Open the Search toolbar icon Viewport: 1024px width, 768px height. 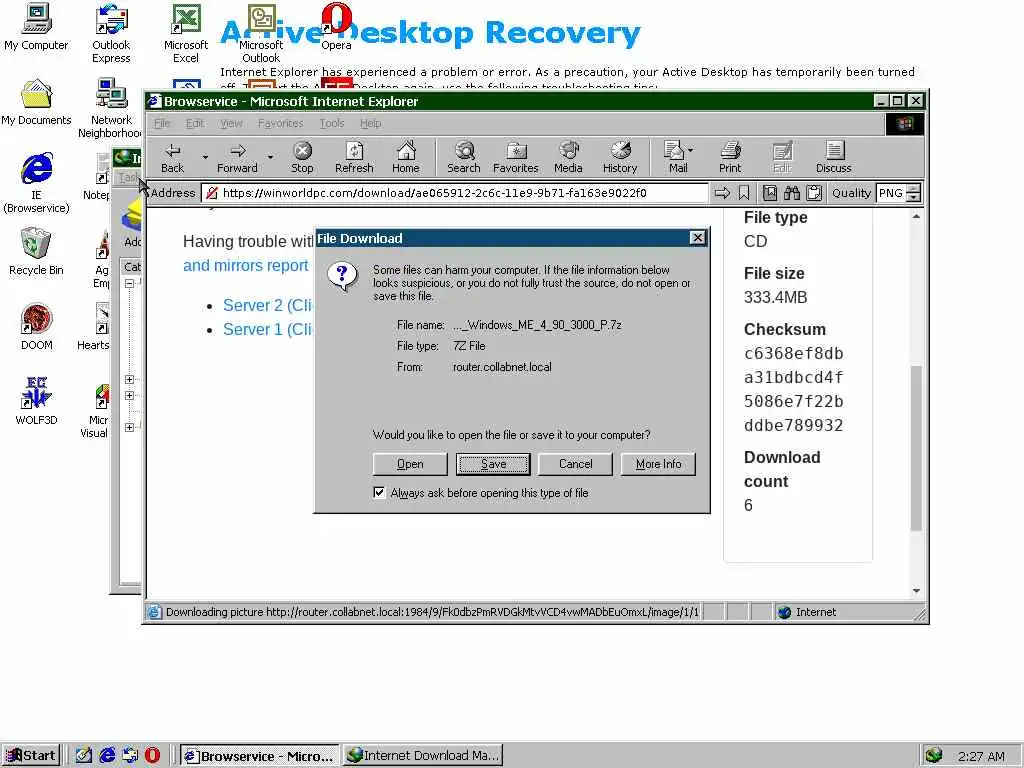point(464,151)
